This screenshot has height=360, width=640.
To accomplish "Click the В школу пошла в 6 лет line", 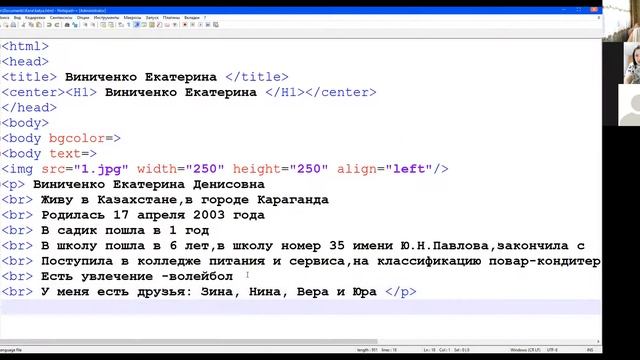I will click(293, 246).
